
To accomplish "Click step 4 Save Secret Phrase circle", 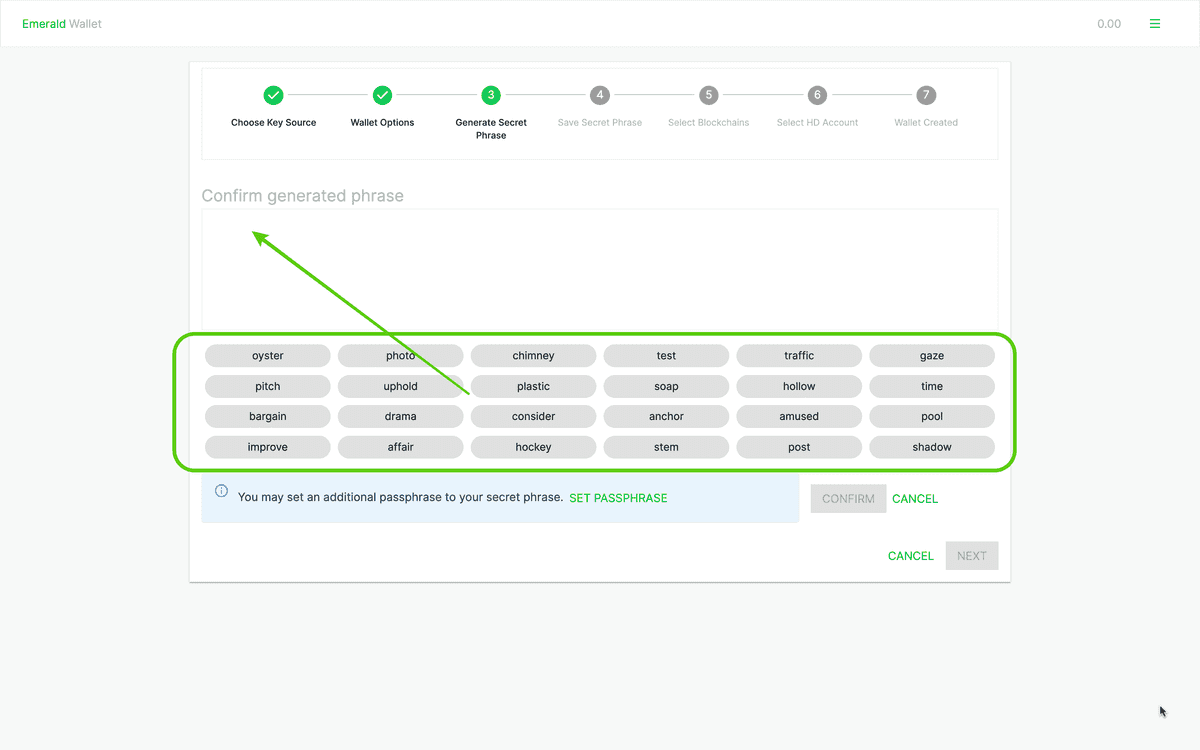I will pyautogui.click(x=599, y=95).
